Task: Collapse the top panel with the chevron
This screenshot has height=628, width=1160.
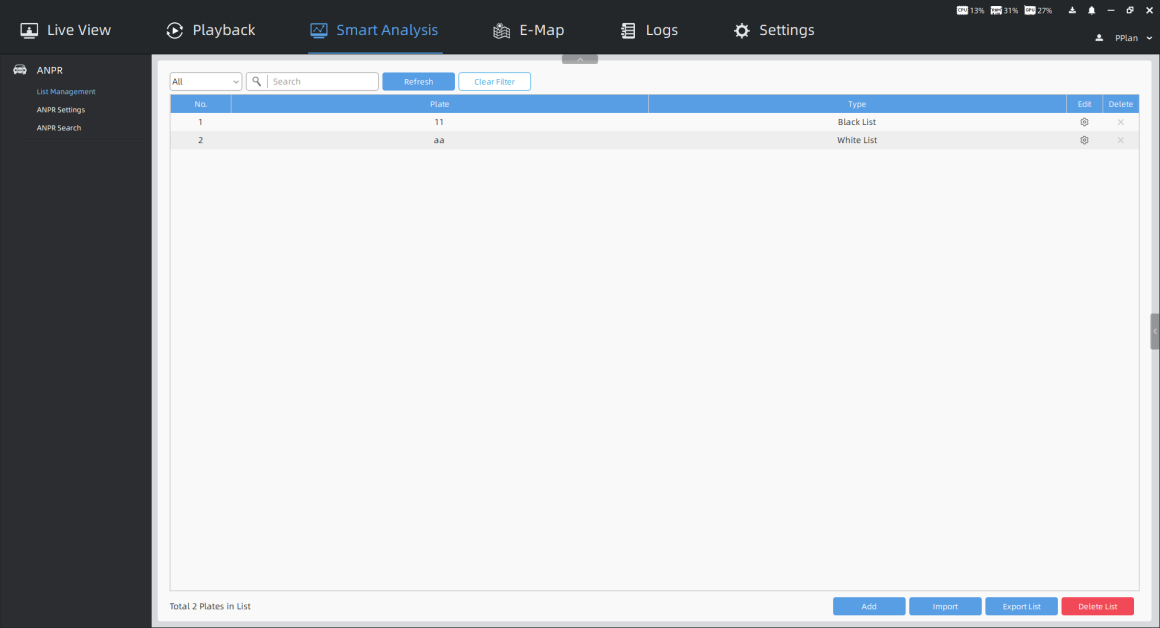Action: tap(580, 60)
